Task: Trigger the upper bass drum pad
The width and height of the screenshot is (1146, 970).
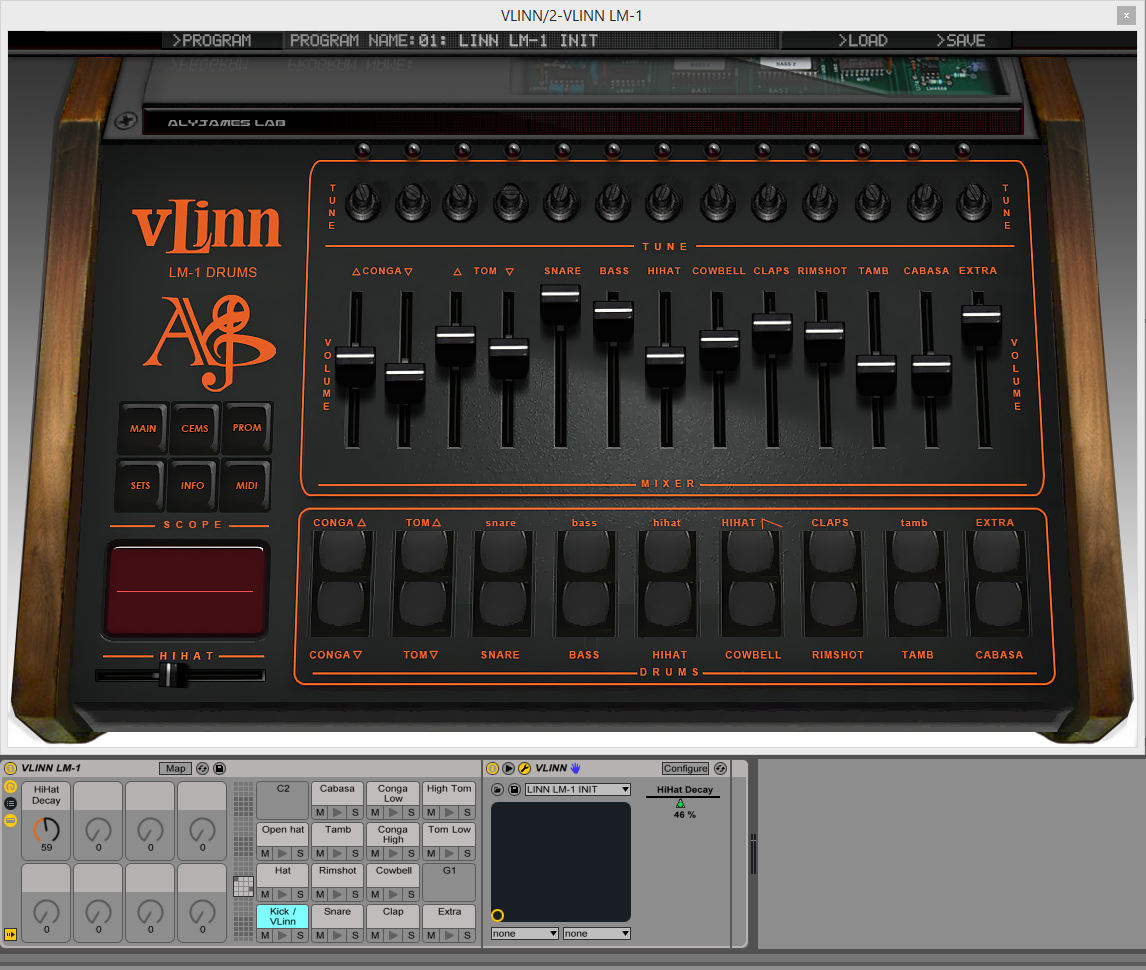Action: pos(584,552)
